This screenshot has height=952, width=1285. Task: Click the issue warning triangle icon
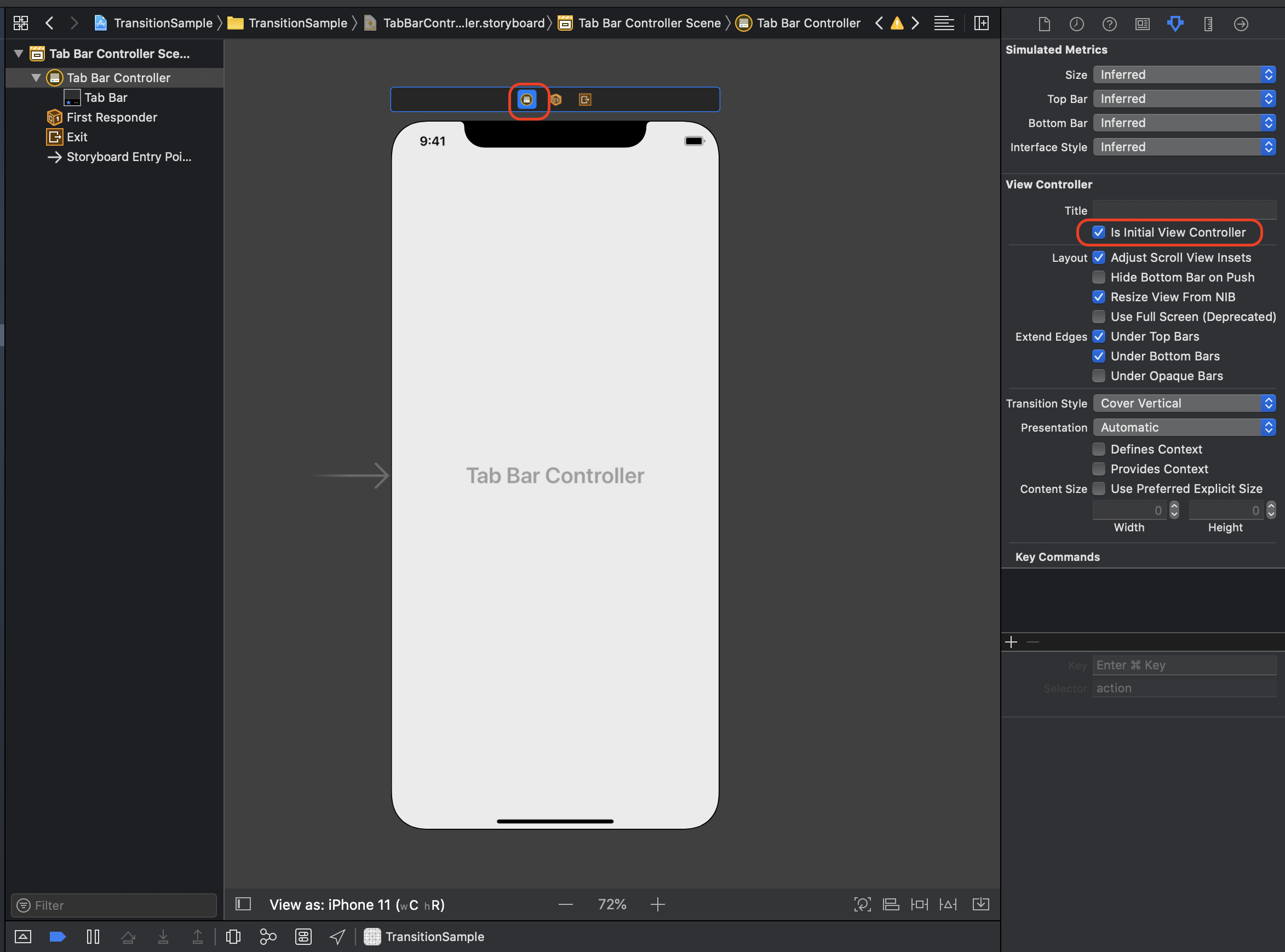(x=897, y=23)
